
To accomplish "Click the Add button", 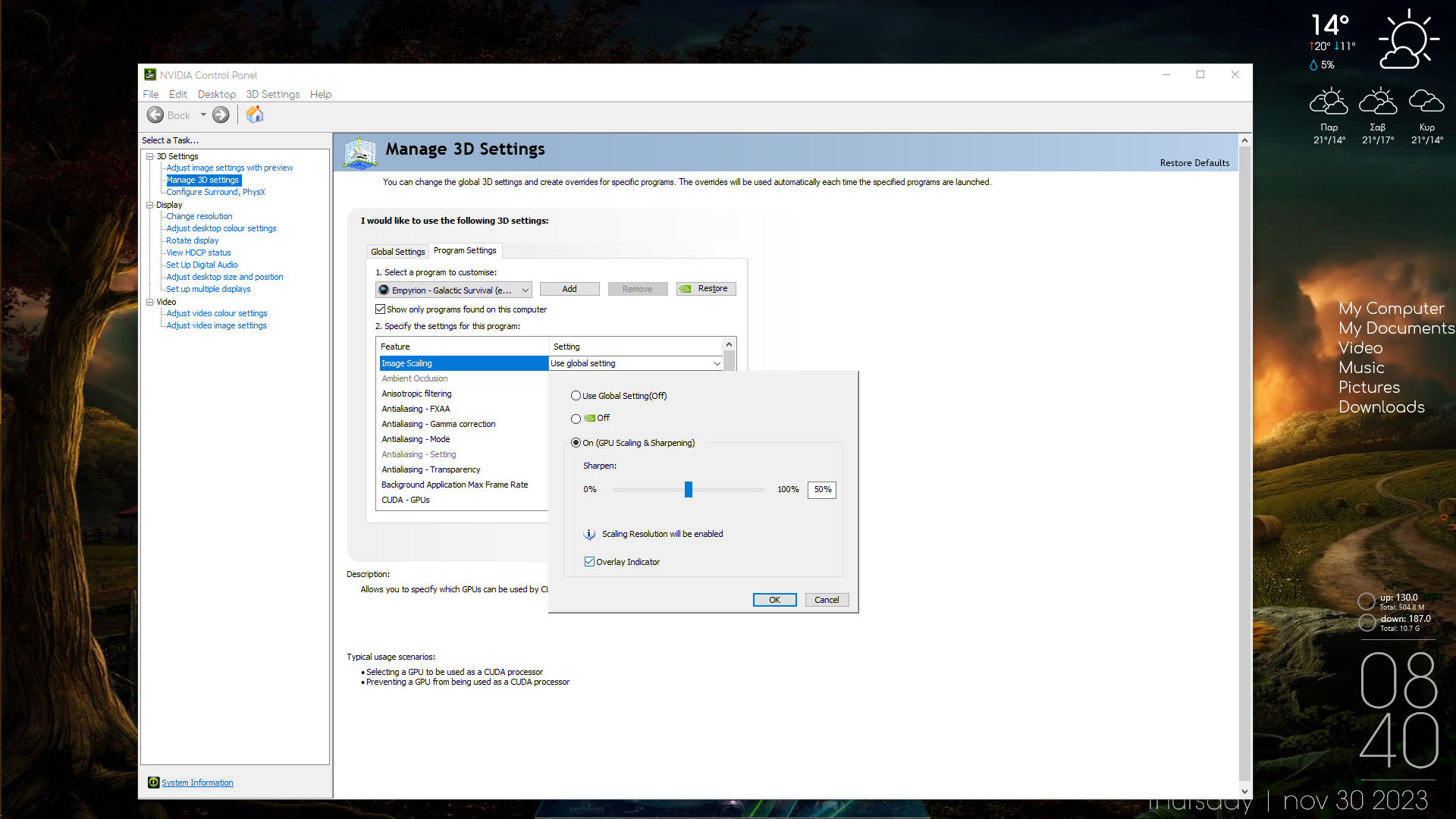I will click(x=570, y=289).
